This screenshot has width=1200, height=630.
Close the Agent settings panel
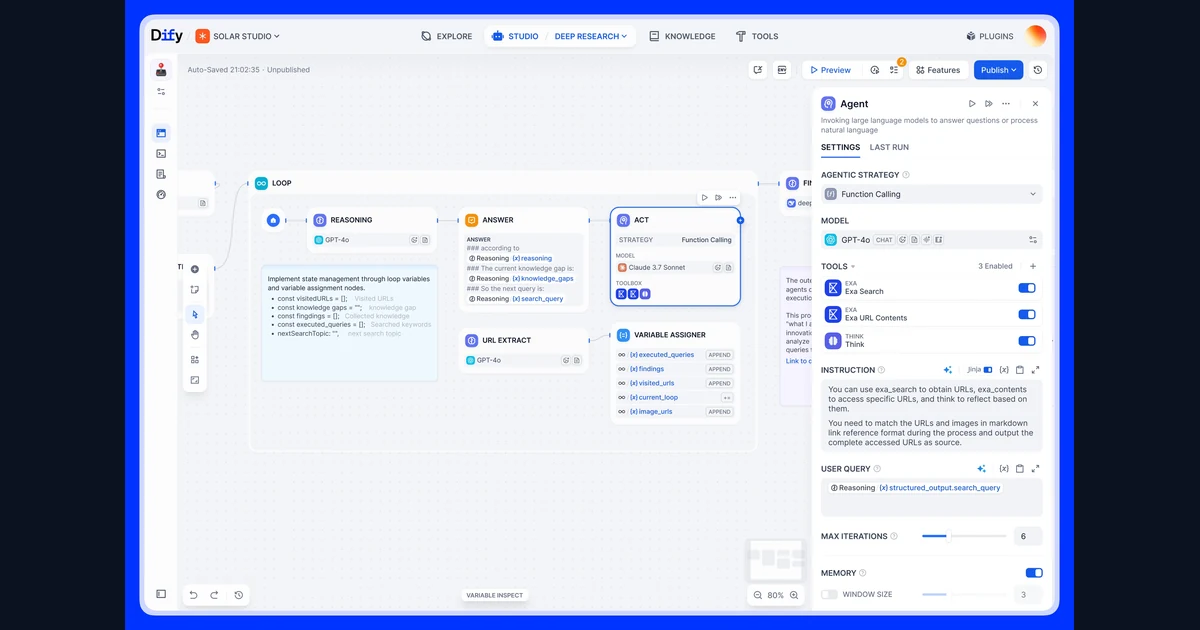[x=1035, y=104]
